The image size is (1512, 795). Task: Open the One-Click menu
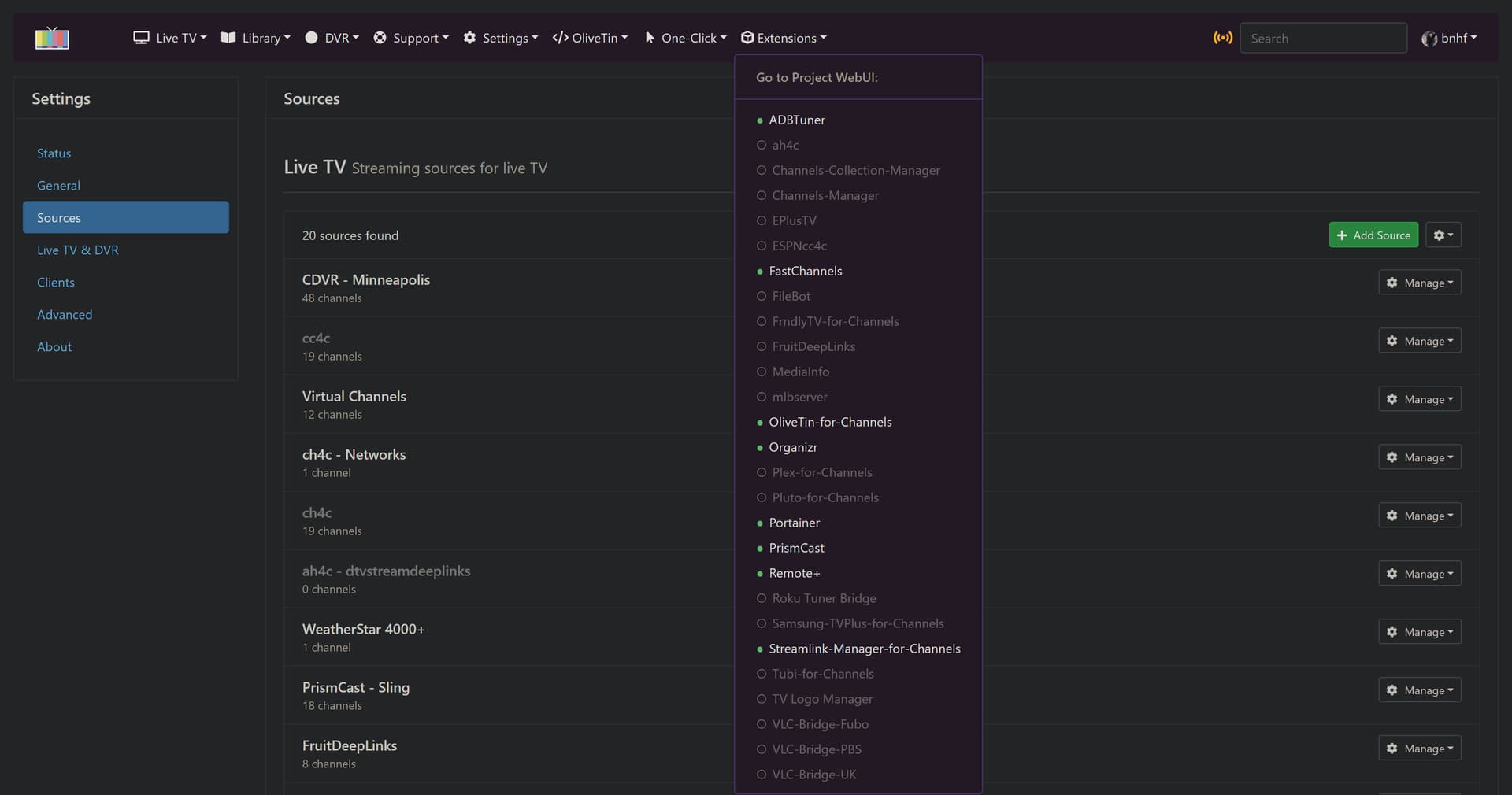click(685, 38)
